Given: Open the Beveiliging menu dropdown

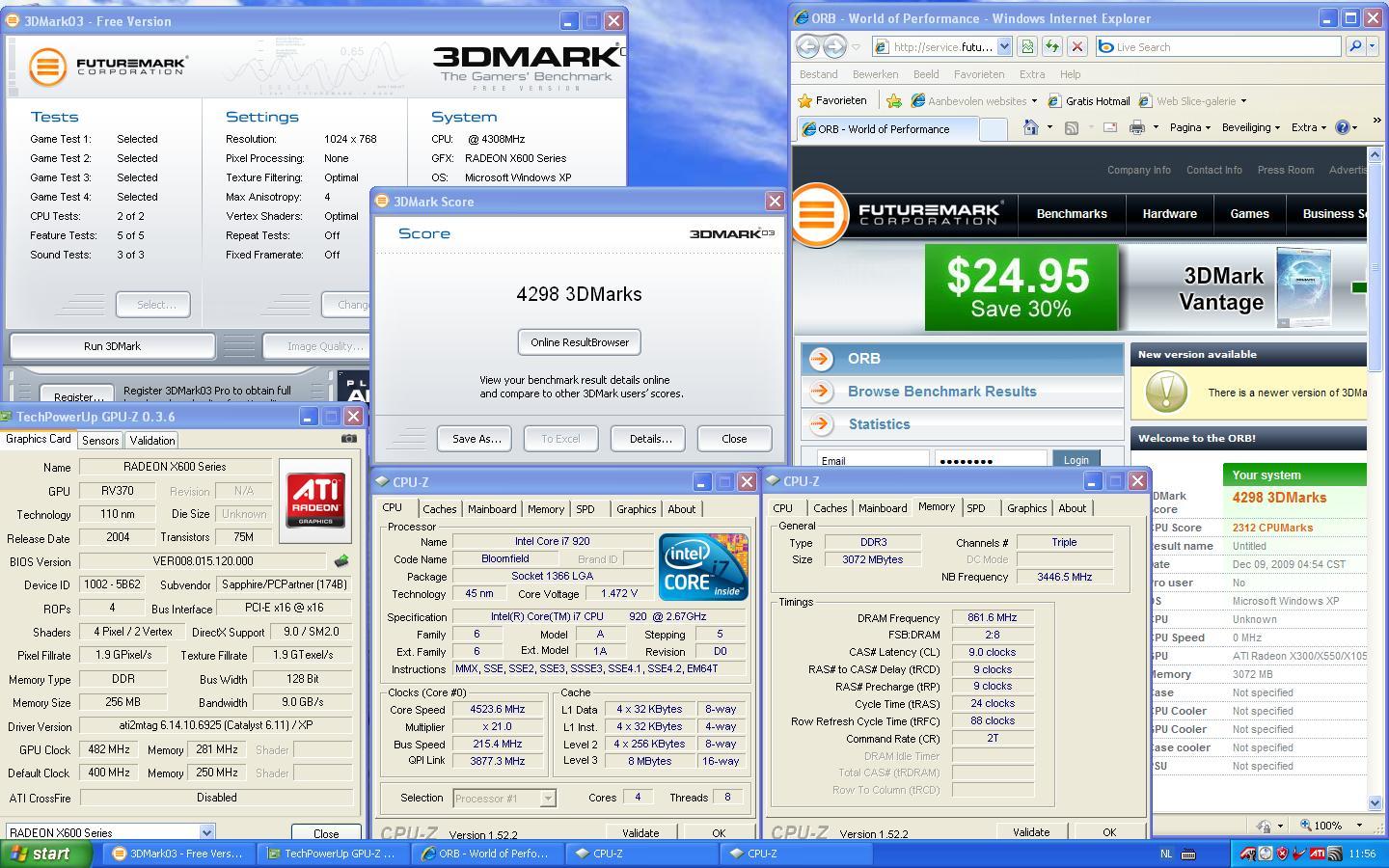Looking at the screenshot, I should [1250, 127].
